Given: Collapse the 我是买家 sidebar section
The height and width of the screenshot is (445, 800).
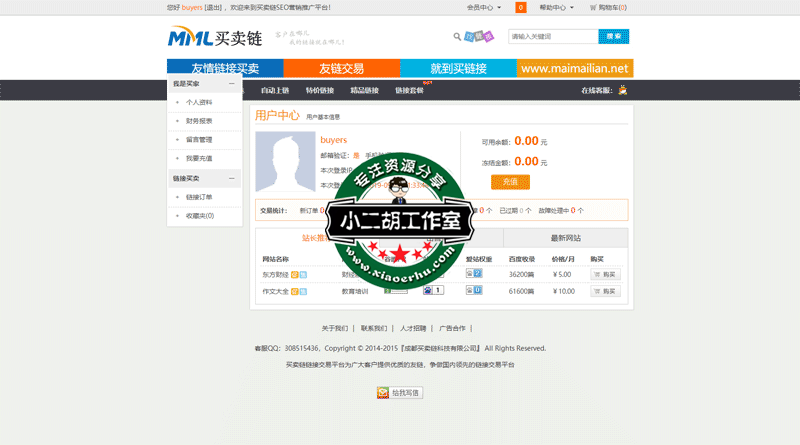Looking at the screenshot, I should point(231,84).
